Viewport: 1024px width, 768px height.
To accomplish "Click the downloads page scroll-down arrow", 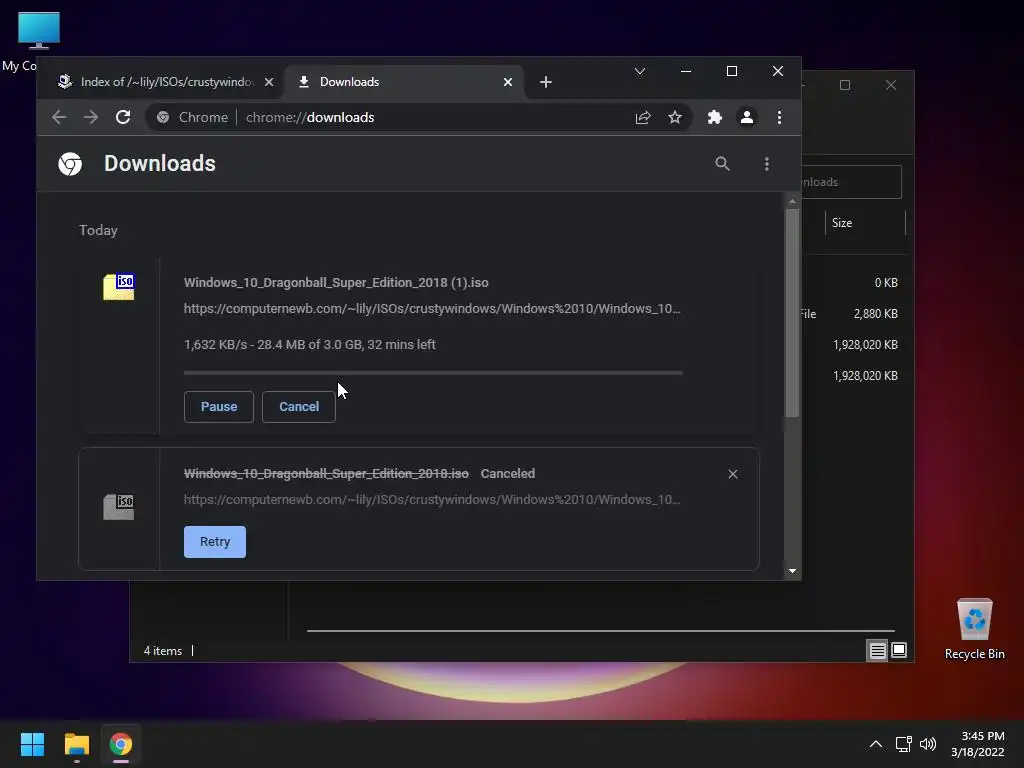I will pyautogui.click(x=792, y=571).
